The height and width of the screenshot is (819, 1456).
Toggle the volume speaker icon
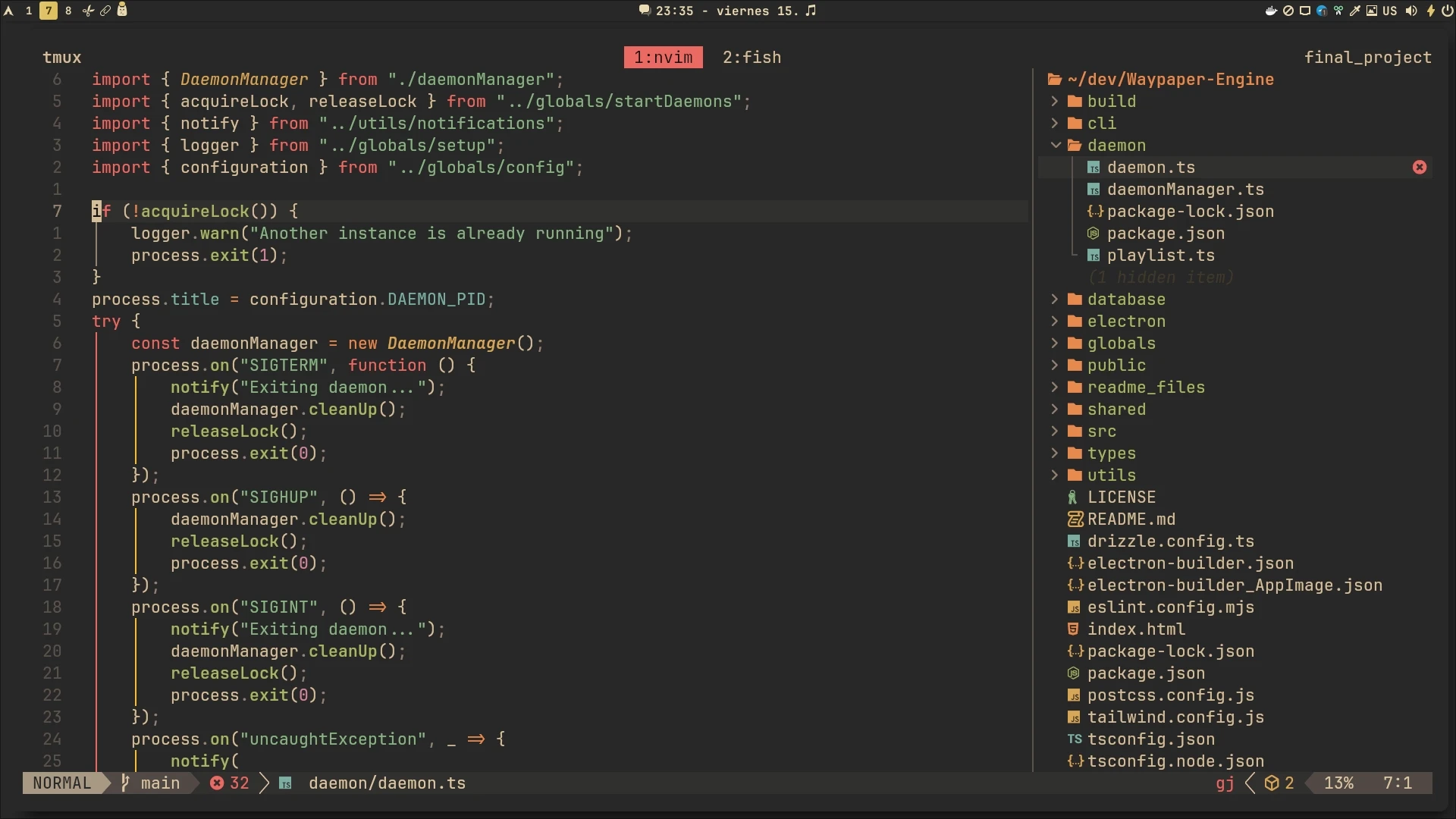tap(1411, 11)
